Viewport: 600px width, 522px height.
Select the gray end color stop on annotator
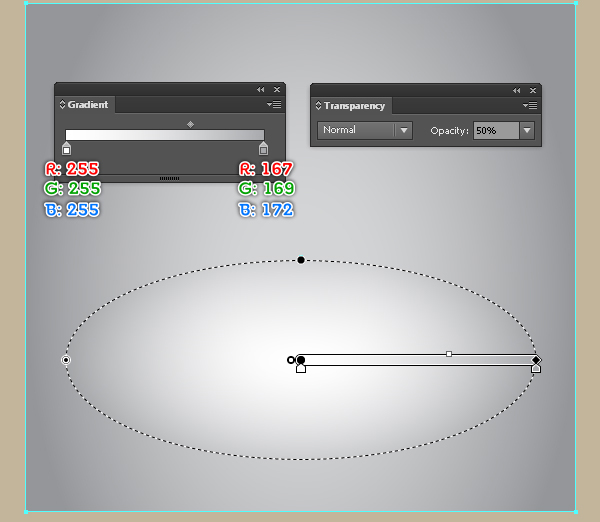(536, 369)
